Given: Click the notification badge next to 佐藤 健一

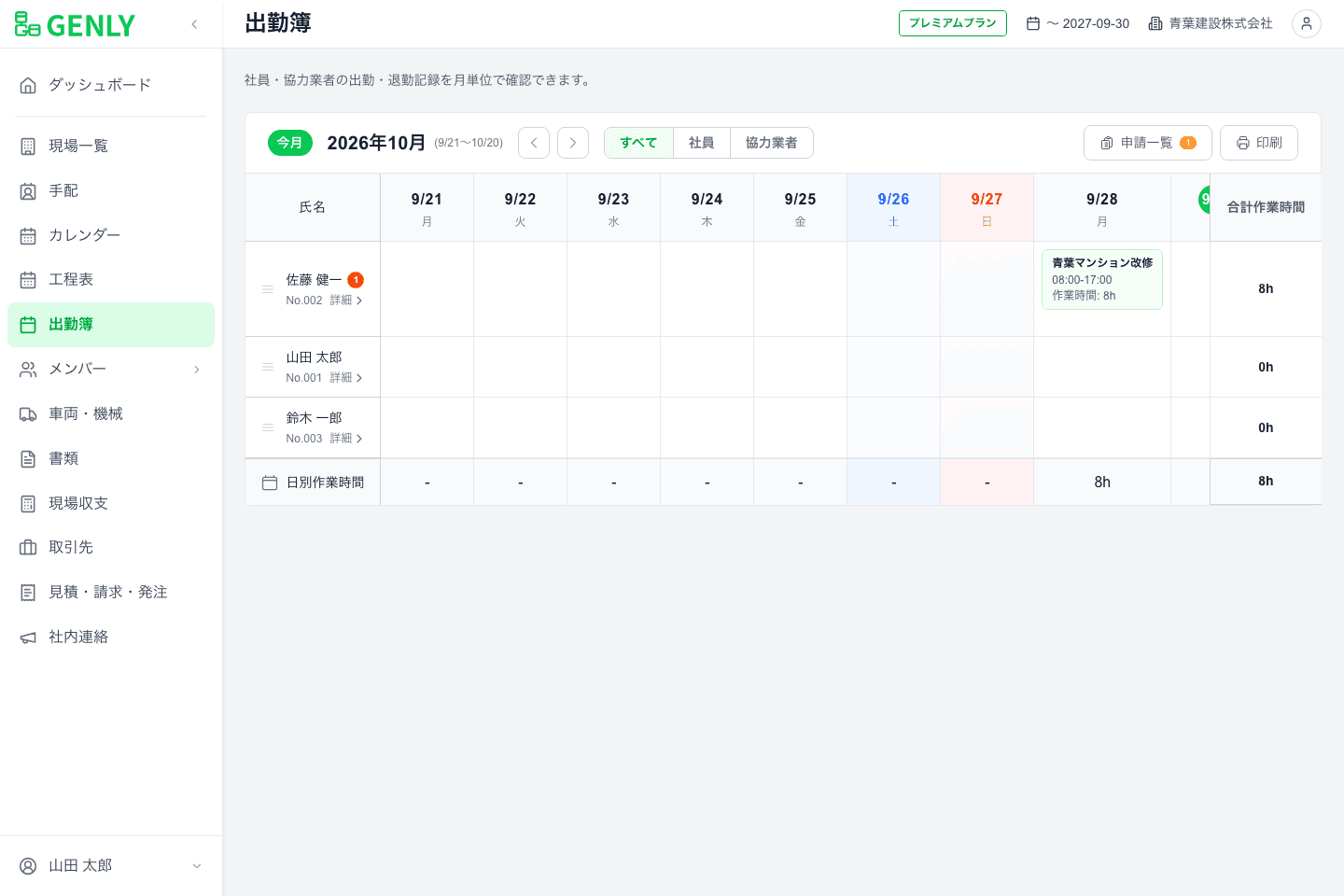Looking at the screenshot, I should tap(356, 280).
